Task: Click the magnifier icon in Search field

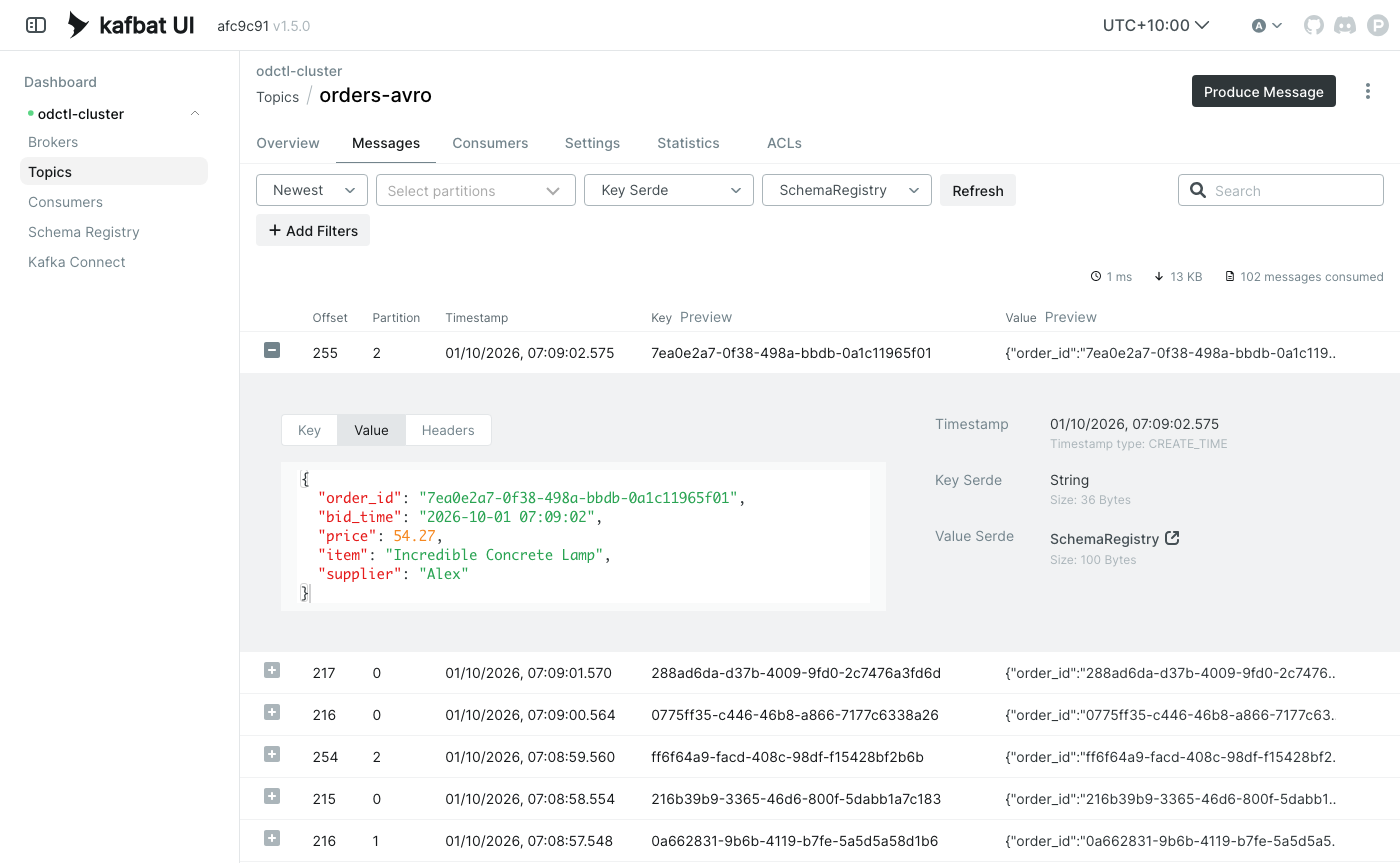Action: coord(1198,190)
